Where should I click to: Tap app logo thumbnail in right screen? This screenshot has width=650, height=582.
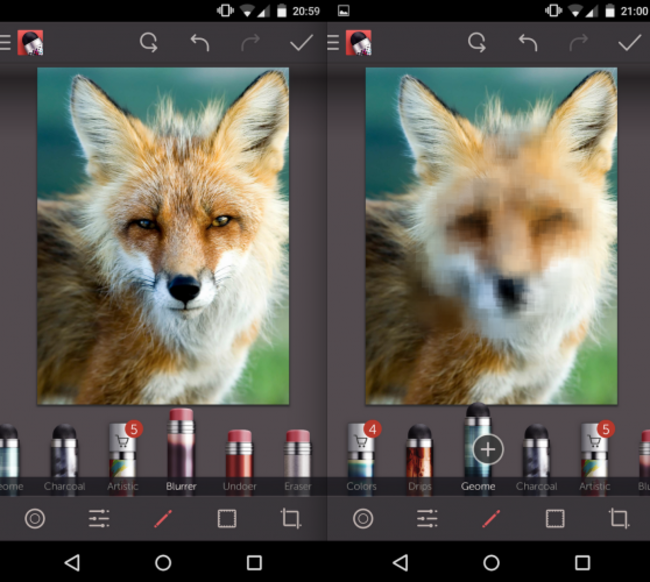point(359,42)
